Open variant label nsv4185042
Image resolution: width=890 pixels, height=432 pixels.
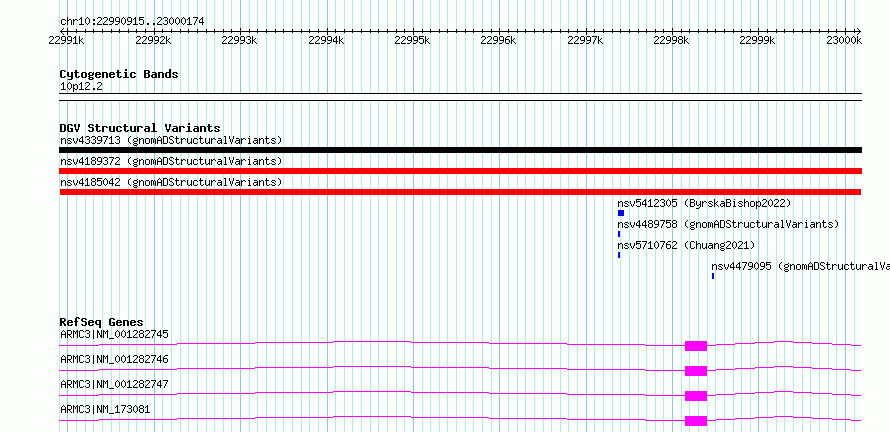[171, 182]
